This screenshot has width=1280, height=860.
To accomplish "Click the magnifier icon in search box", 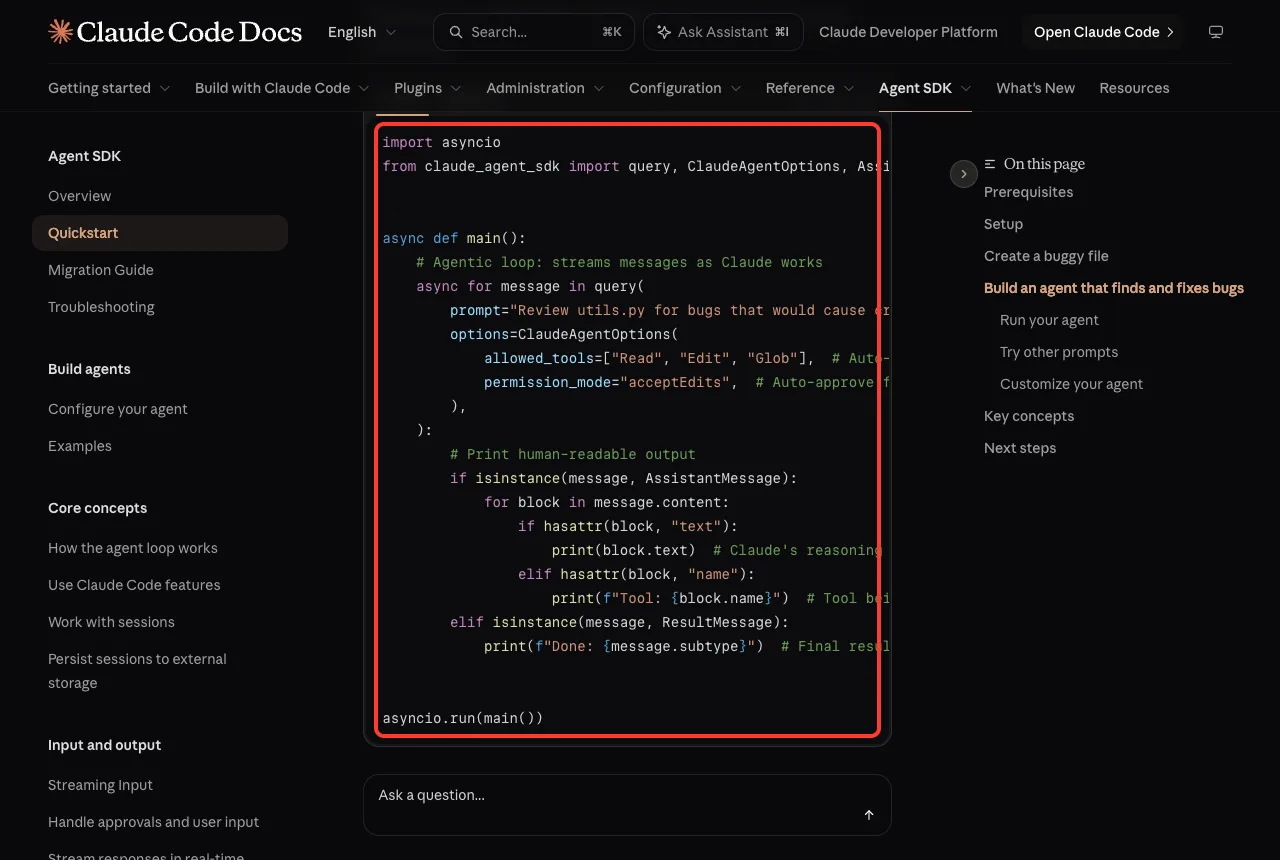I will point(456,32).
